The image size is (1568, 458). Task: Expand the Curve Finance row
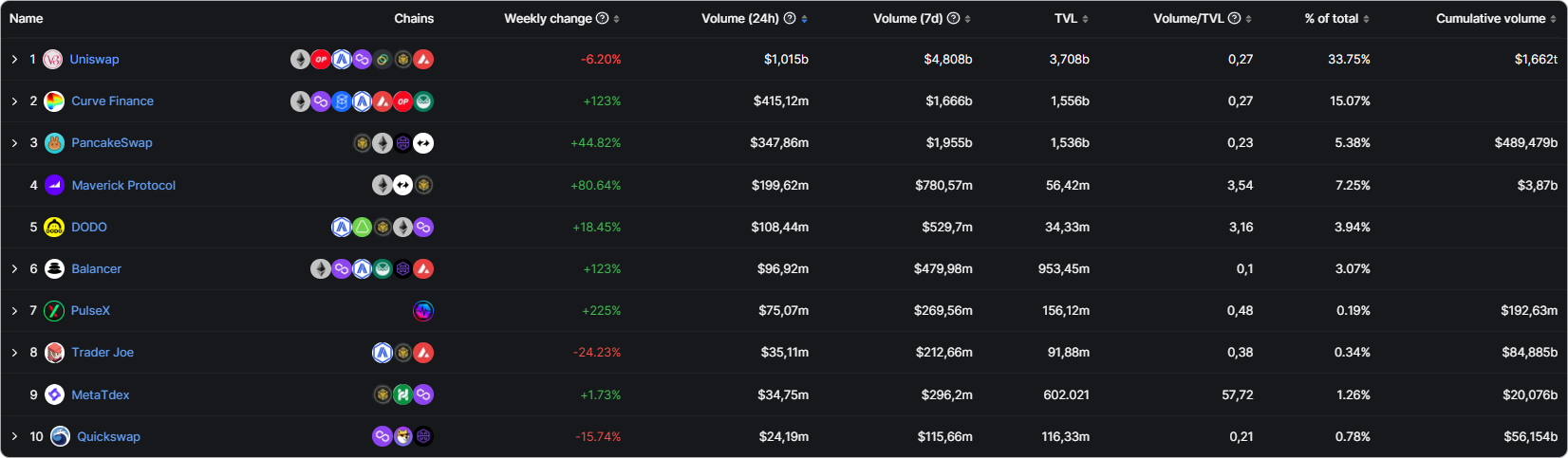(15, 101)
